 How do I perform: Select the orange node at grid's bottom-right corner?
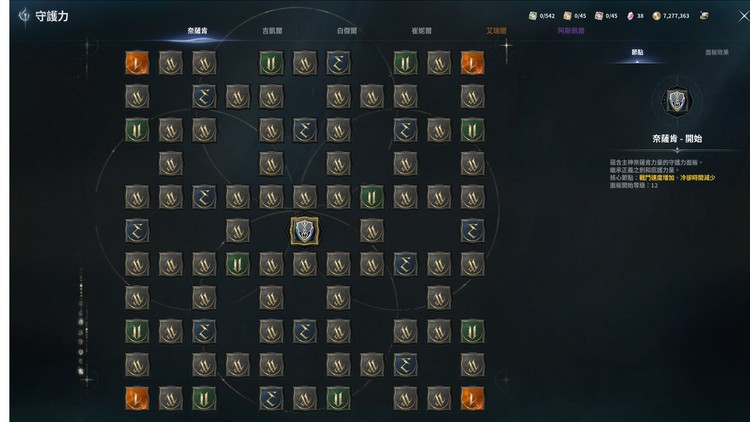click(472, 398)
